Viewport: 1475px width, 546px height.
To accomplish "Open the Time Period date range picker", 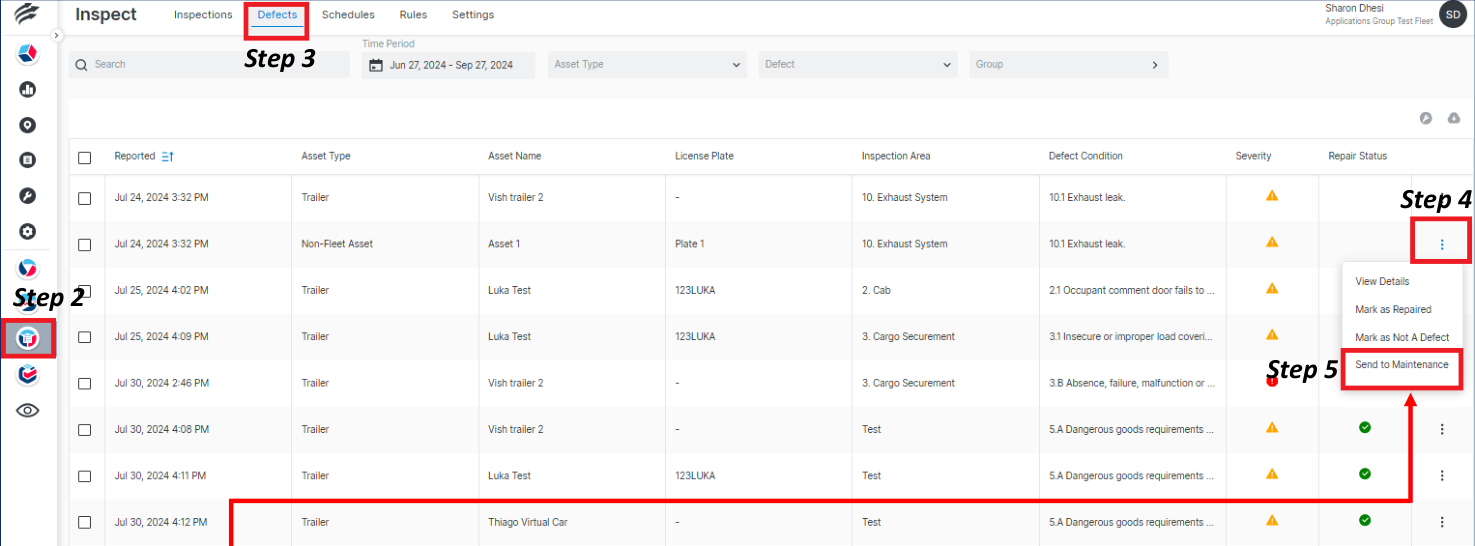I will tap(449, 65).
